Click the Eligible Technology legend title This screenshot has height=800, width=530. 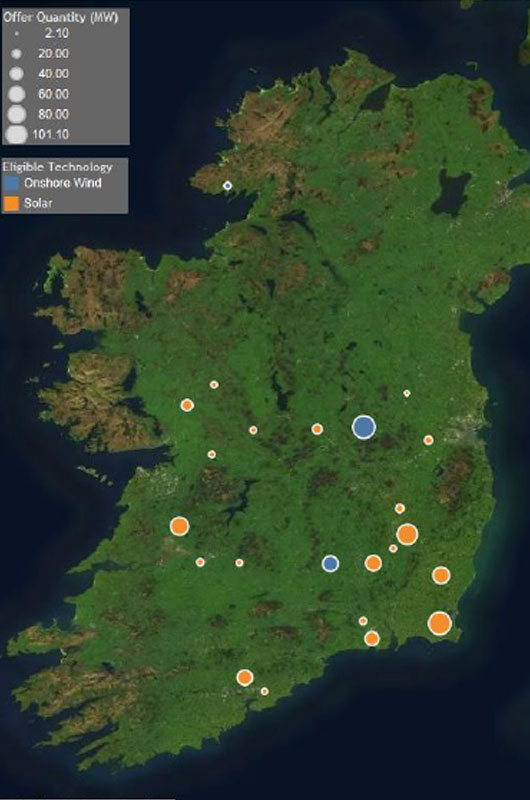coord(58,167)
